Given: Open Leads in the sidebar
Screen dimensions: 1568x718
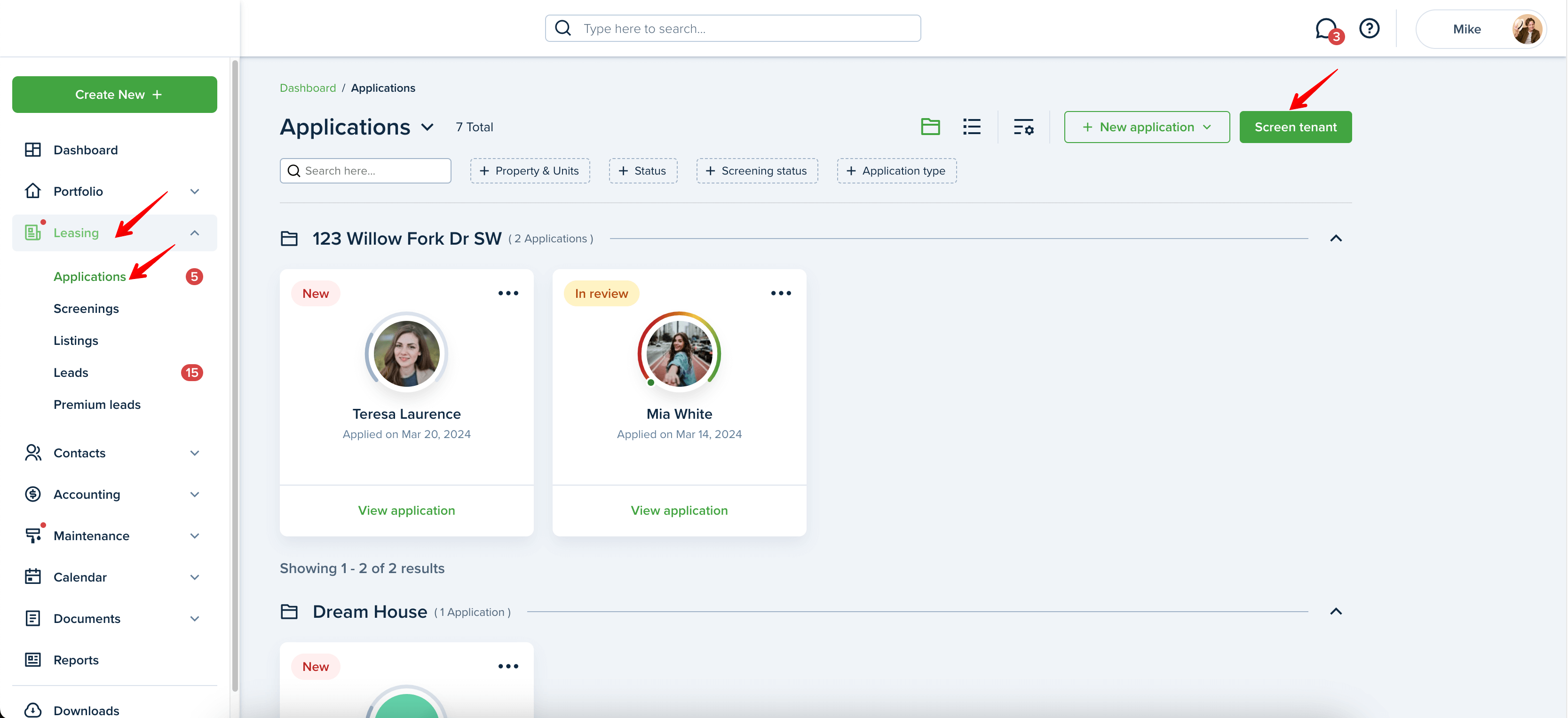Looking at the screenshot, I should [71, 373].
